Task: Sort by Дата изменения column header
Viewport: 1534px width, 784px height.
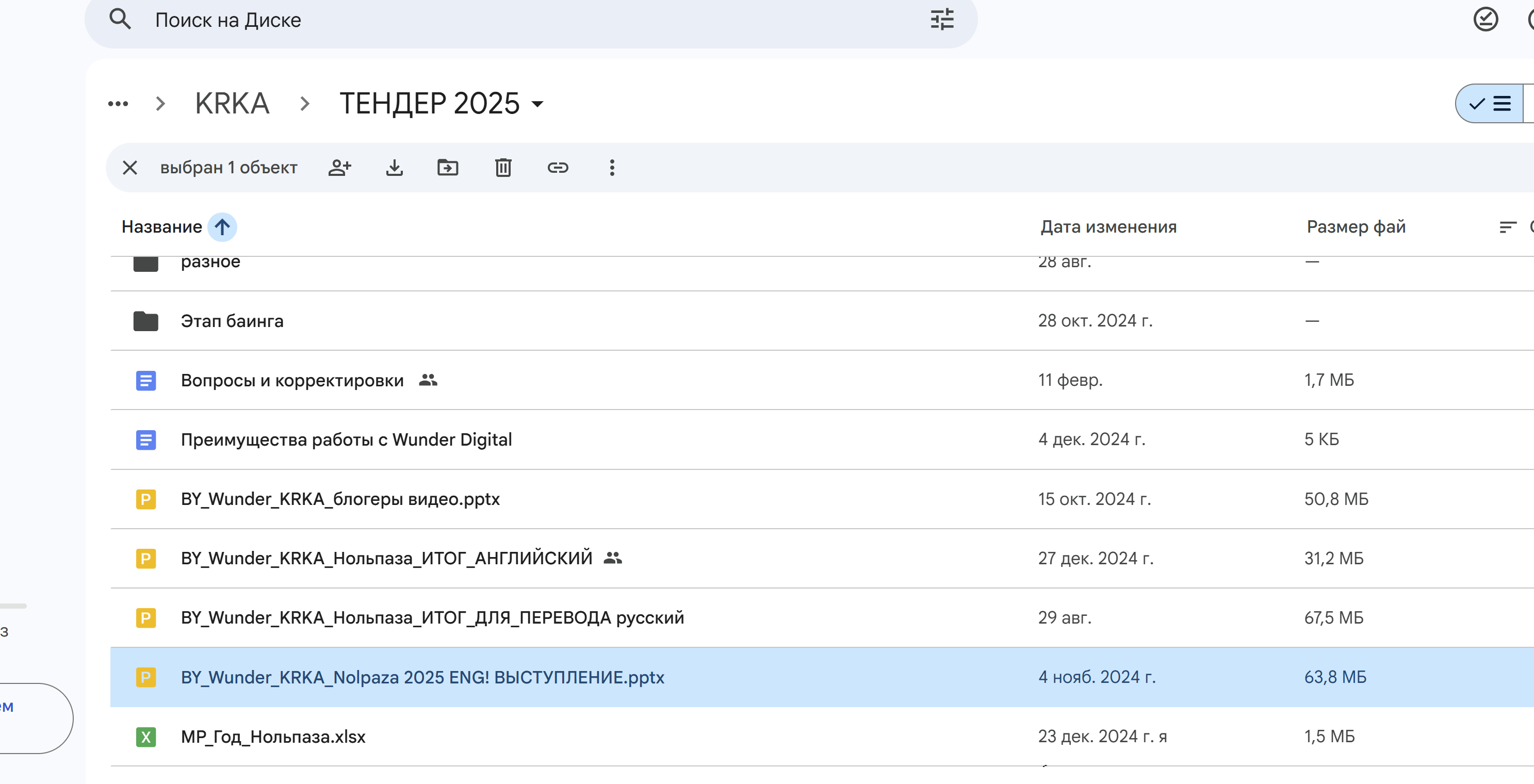Action: click(x=1108, y=227)
